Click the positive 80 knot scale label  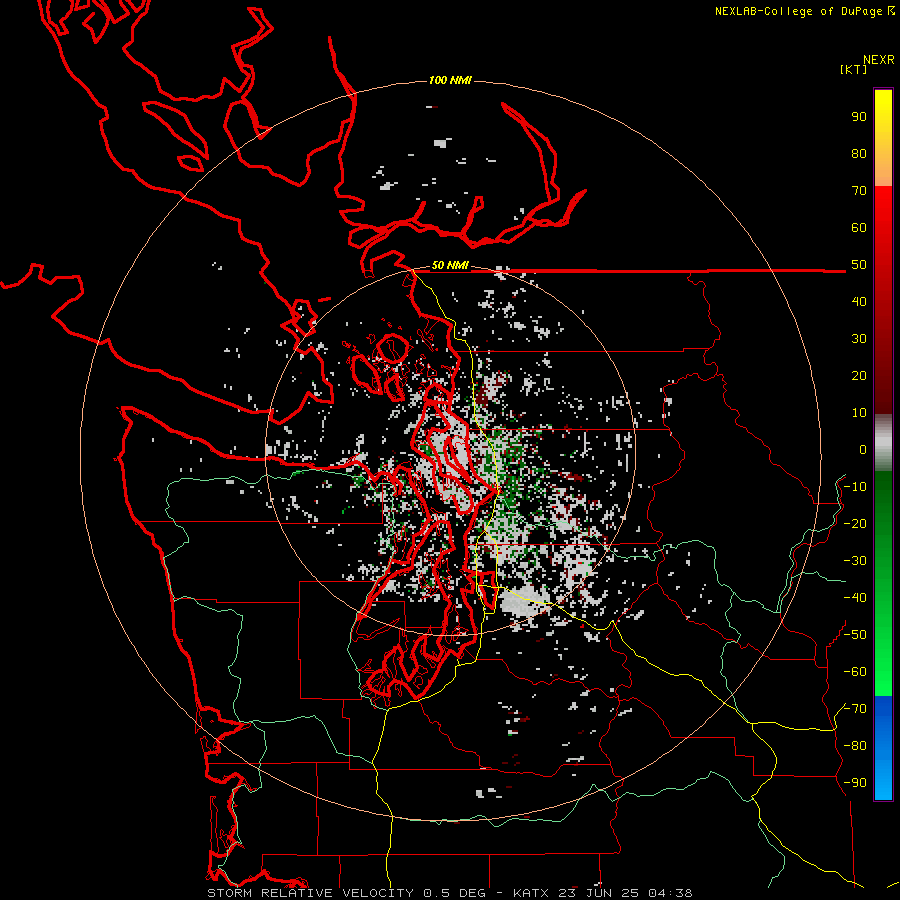click(x=859, y=153)
